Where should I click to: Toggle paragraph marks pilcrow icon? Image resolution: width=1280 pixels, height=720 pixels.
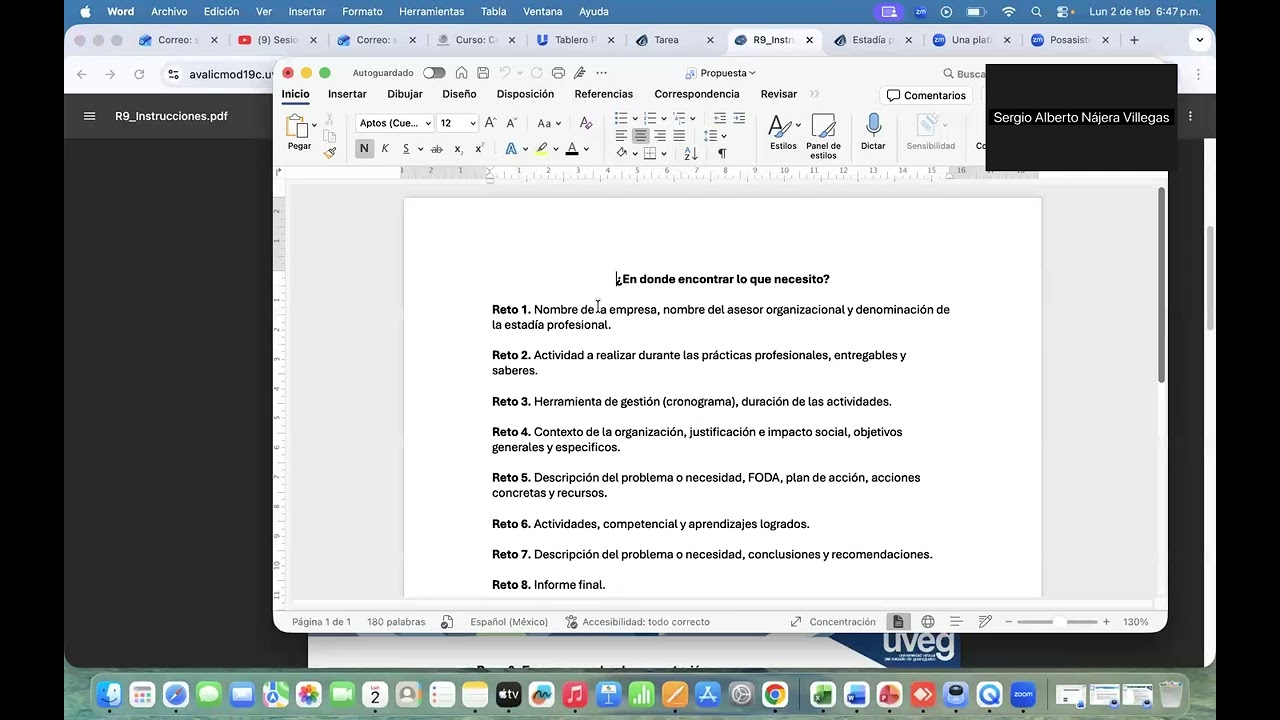click(722, 153)
